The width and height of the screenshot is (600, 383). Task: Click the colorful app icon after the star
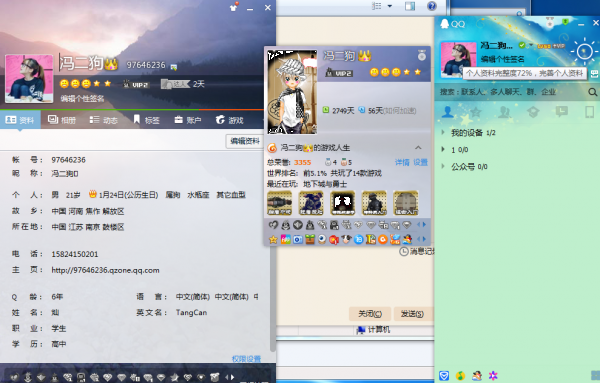click(x=285, y=240)
